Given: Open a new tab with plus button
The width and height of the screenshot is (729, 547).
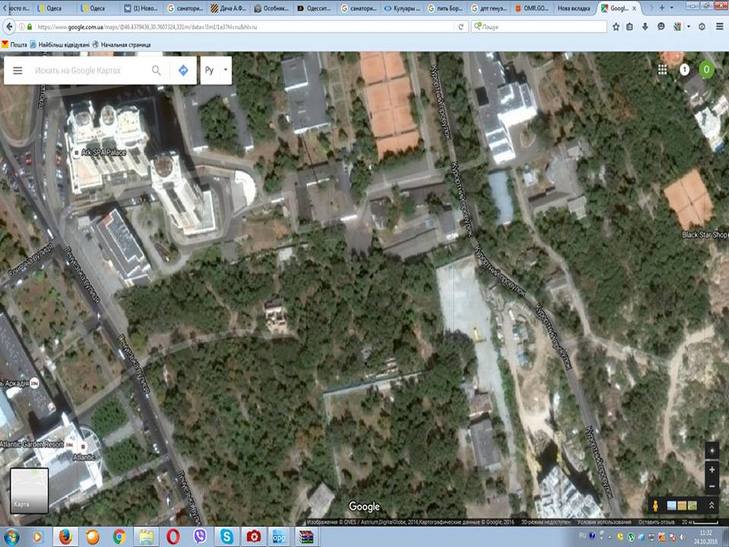Looking at the screenshot, I should pyautogui.click(x=662, y=8).
